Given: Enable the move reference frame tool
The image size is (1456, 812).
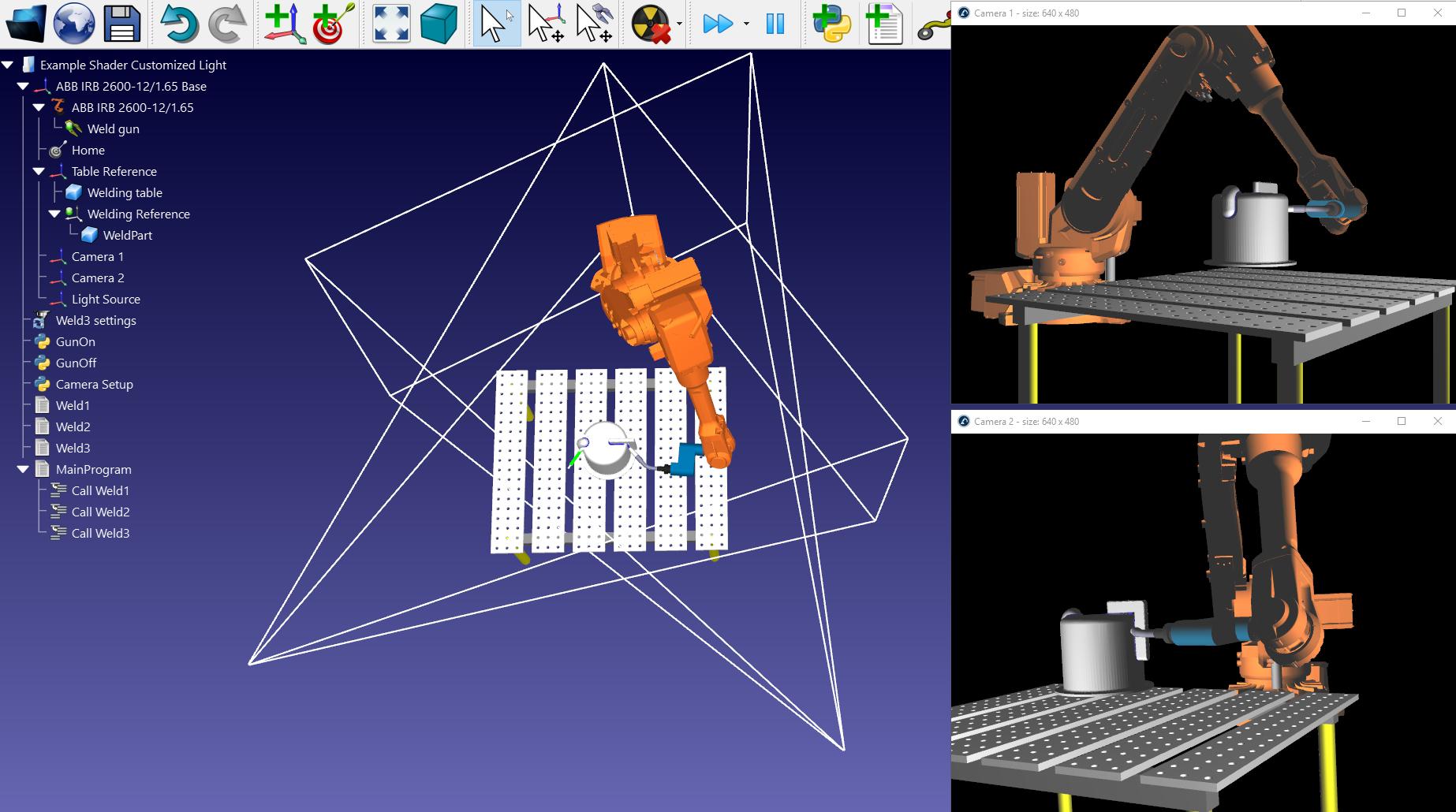Looking at the screenshot, I should click(x=546, y=24).
